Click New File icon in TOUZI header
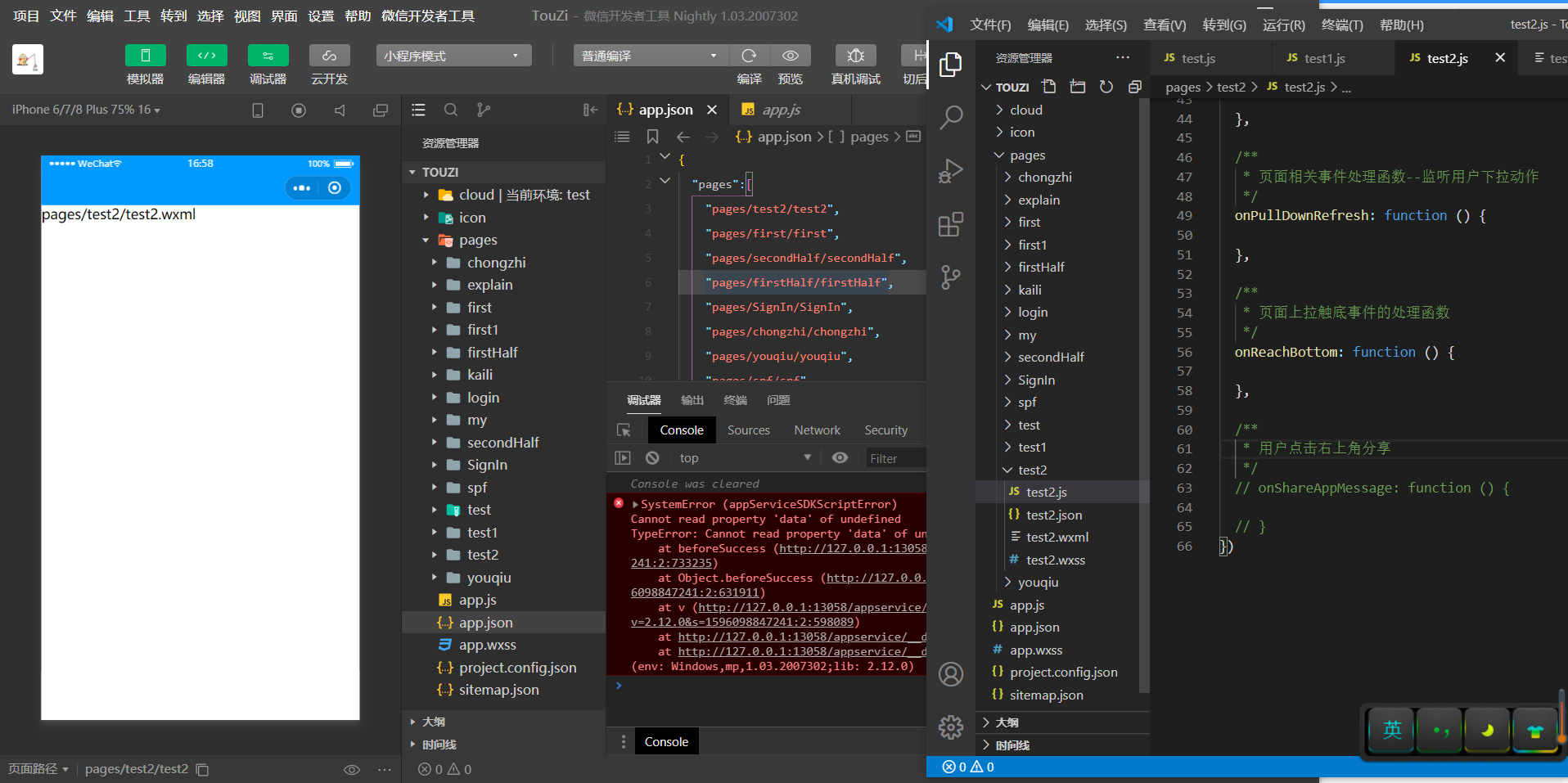The width and height of the screenshot is (1568, 783). (1049, 87)
